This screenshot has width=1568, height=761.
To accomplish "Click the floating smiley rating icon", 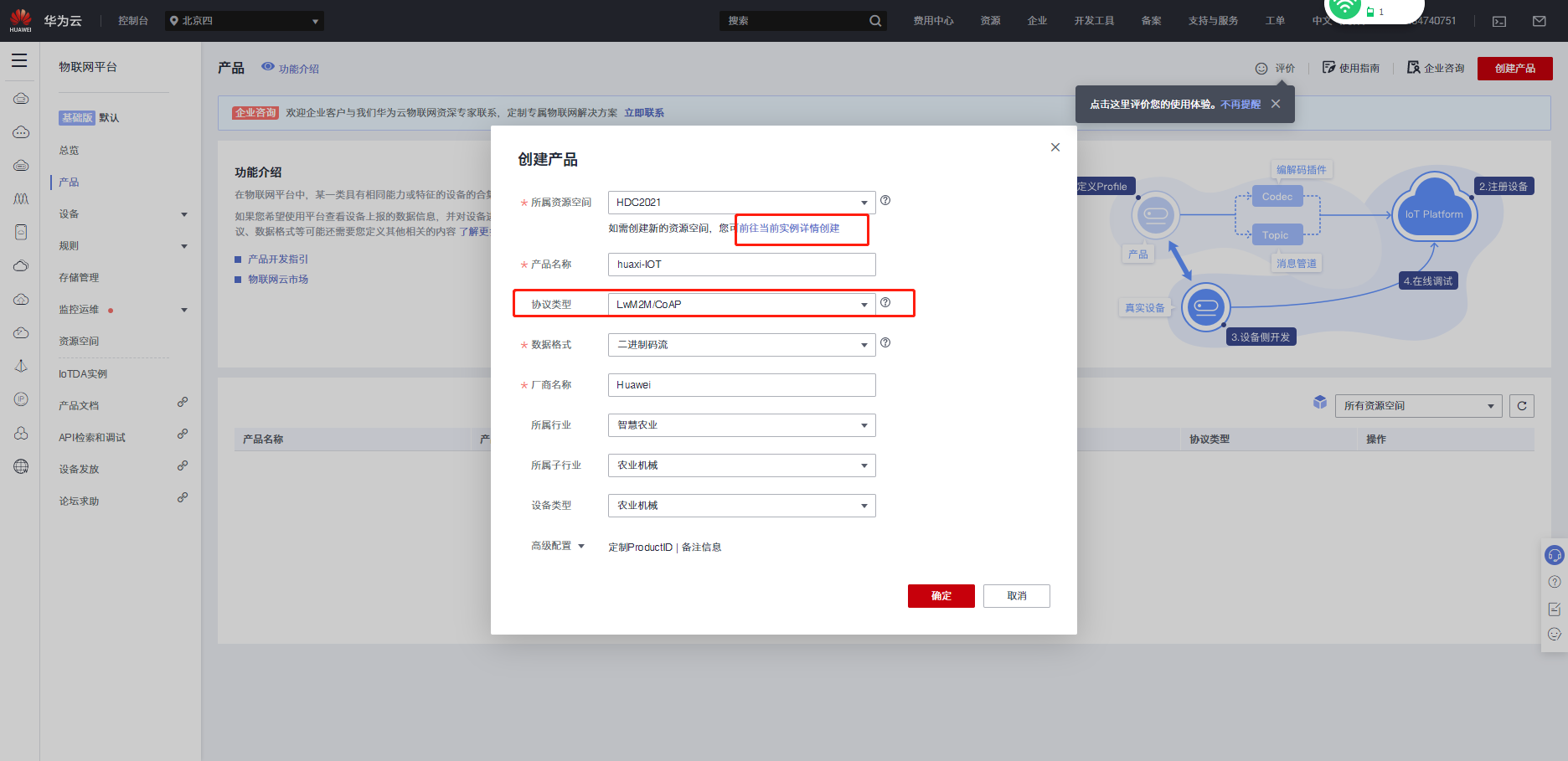I will click(1555, 635).
